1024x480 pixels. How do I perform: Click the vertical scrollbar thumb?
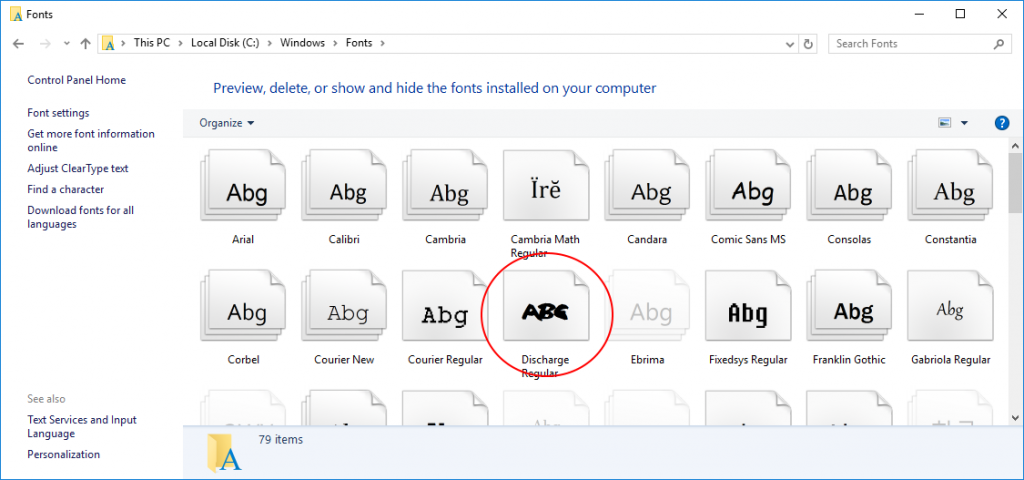[1015, 183]
